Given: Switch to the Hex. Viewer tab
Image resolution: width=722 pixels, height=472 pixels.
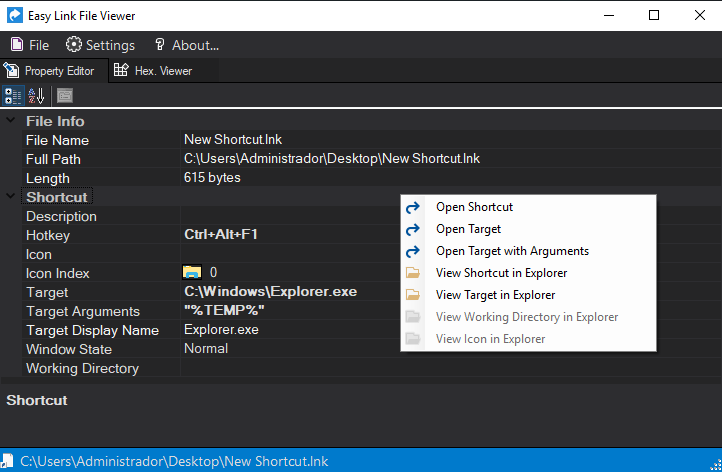Looking at the screenshot, I should [153, 71].
